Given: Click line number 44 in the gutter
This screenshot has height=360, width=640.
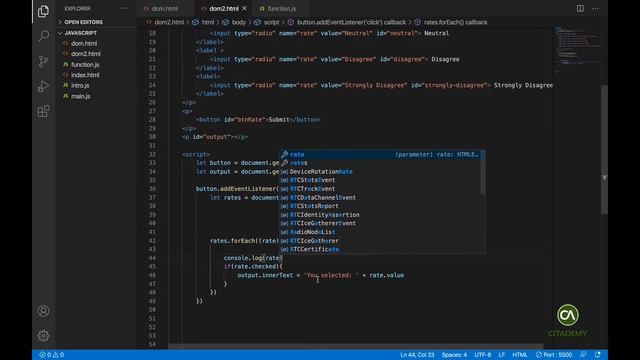Looking at the screenshot, I should click(x=152, y=258).
